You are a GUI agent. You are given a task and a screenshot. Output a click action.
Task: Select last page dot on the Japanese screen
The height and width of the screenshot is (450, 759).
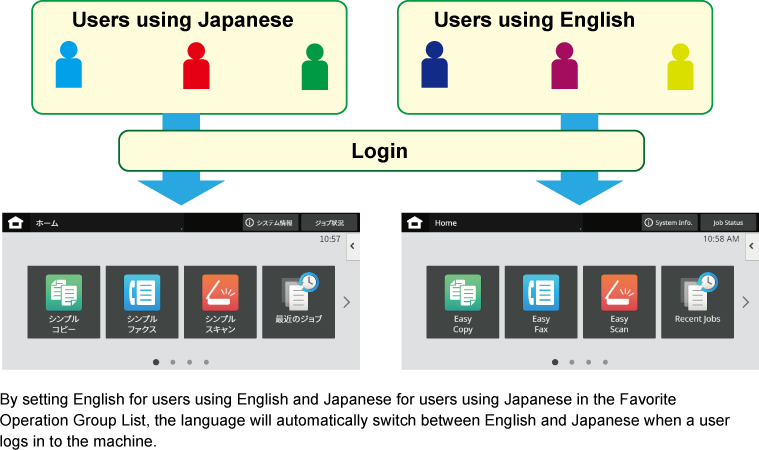pos(206,362)
